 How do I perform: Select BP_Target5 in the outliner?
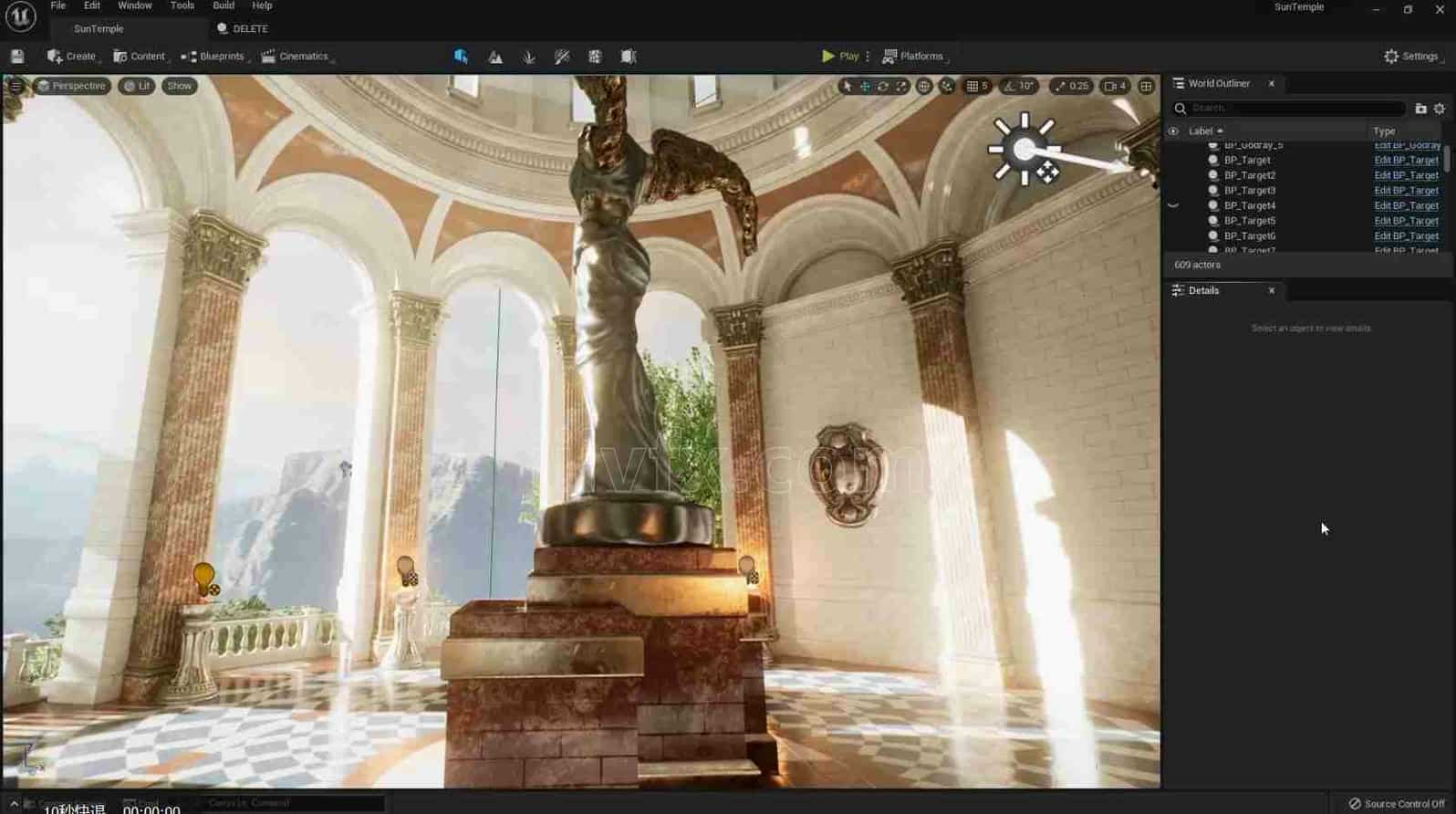1250,221
